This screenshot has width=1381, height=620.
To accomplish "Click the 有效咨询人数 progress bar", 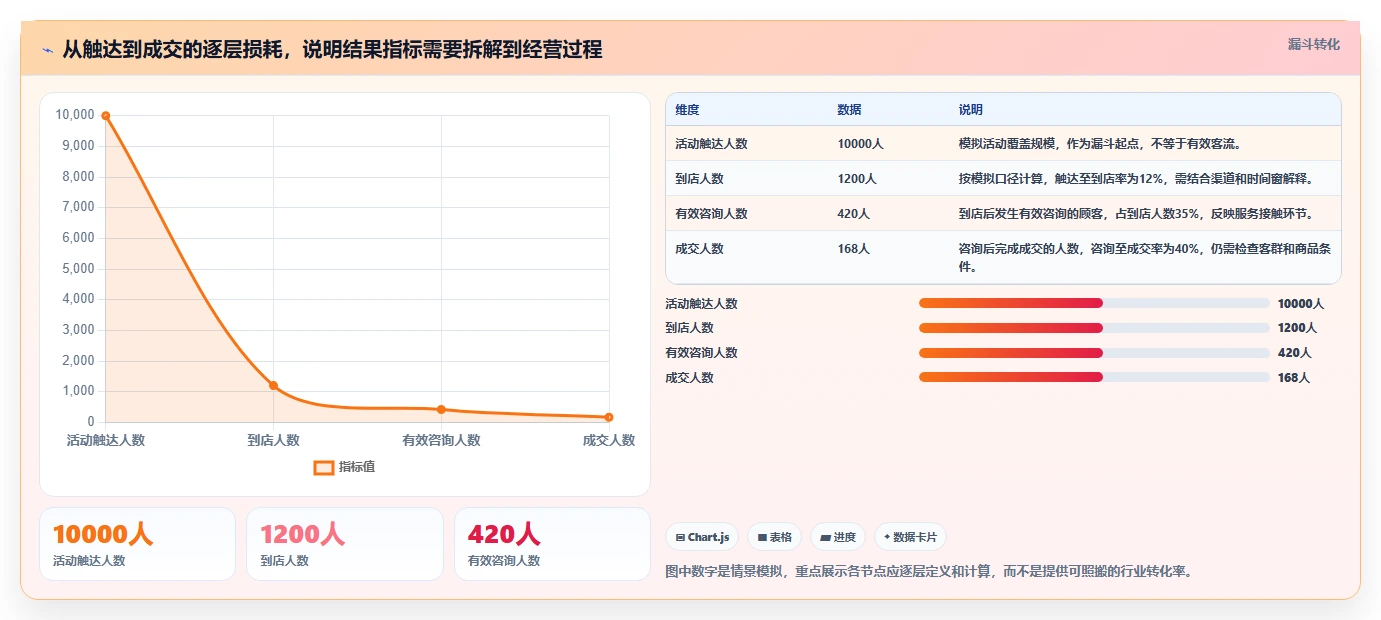I will [1094, 353].
